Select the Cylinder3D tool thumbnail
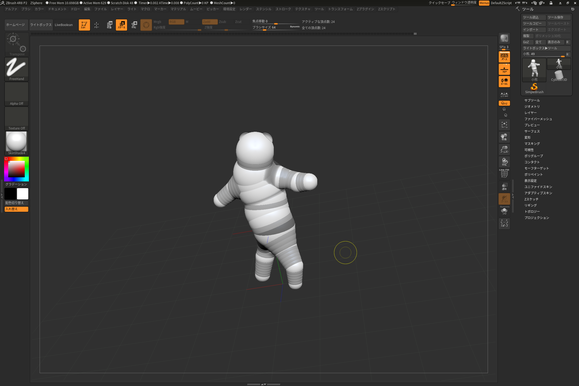This screenshot has height=386, width=579. point(559,76)
